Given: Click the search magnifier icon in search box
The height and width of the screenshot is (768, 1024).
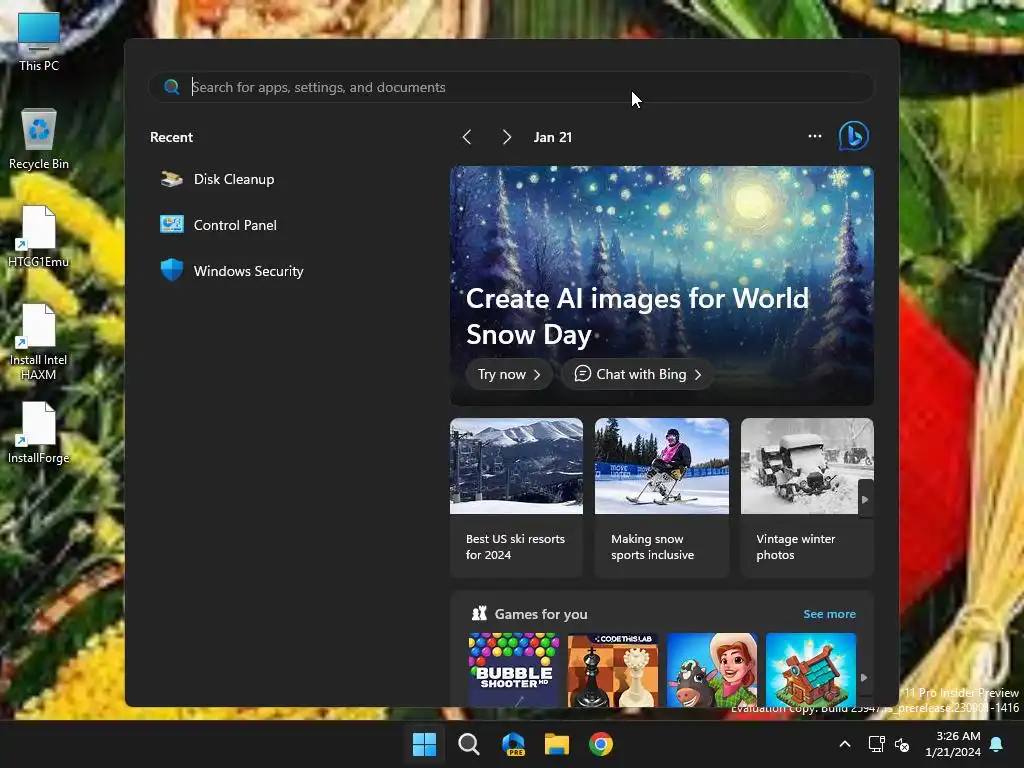Looking at the screenshot, I should click(172, 87).
